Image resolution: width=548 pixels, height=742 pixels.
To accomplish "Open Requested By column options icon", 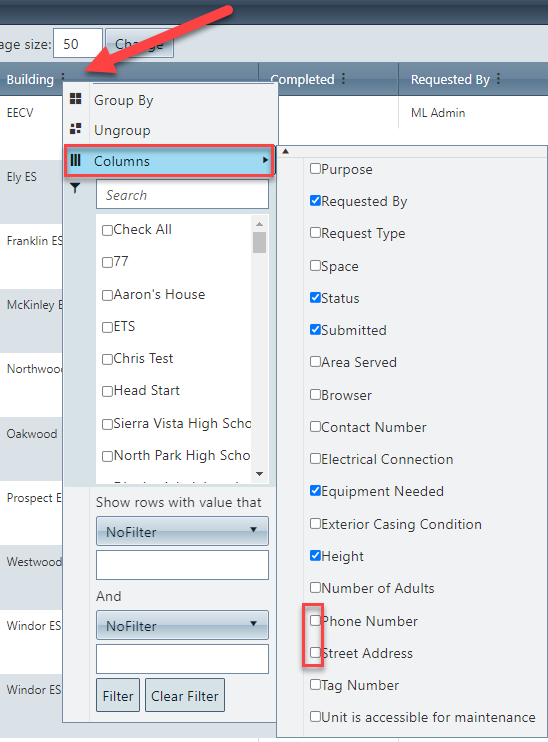I will coord(498,79).
